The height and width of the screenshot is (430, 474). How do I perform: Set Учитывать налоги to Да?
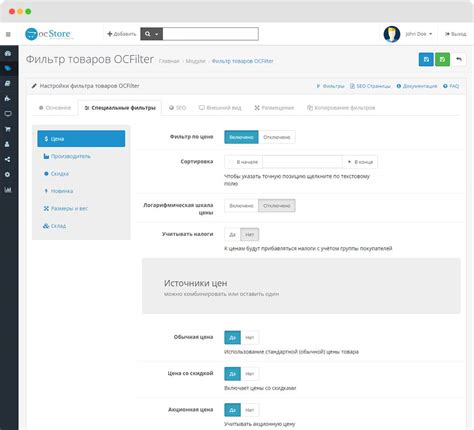pos(232,235)
